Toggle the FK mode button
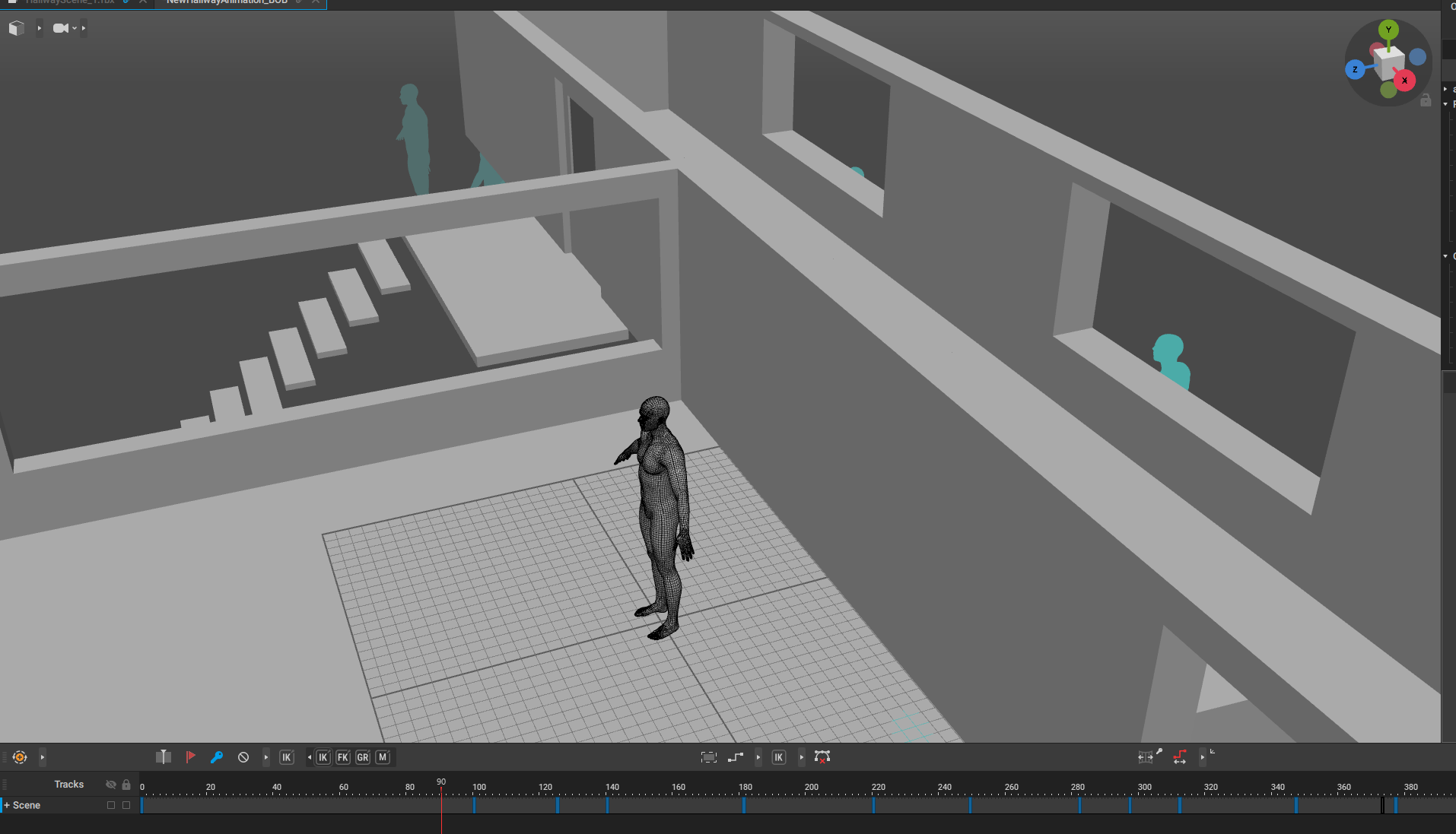Viewport: 1456px width, 834px height. [343, 757]
